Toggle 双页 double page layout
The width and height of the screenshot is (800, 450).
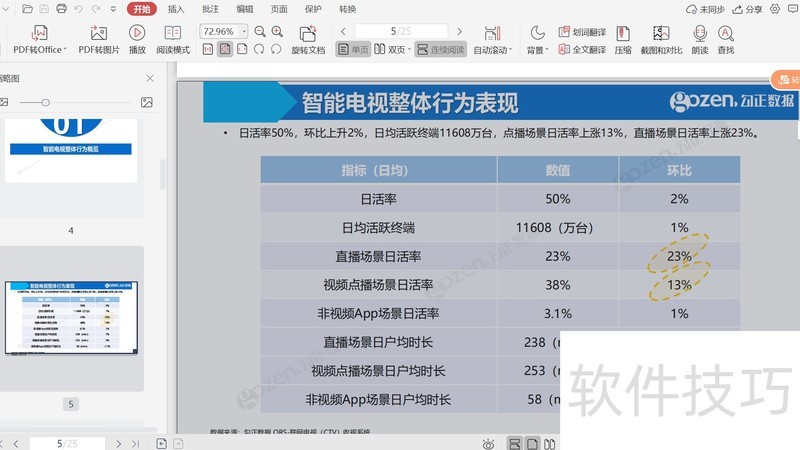coord(389,49)
